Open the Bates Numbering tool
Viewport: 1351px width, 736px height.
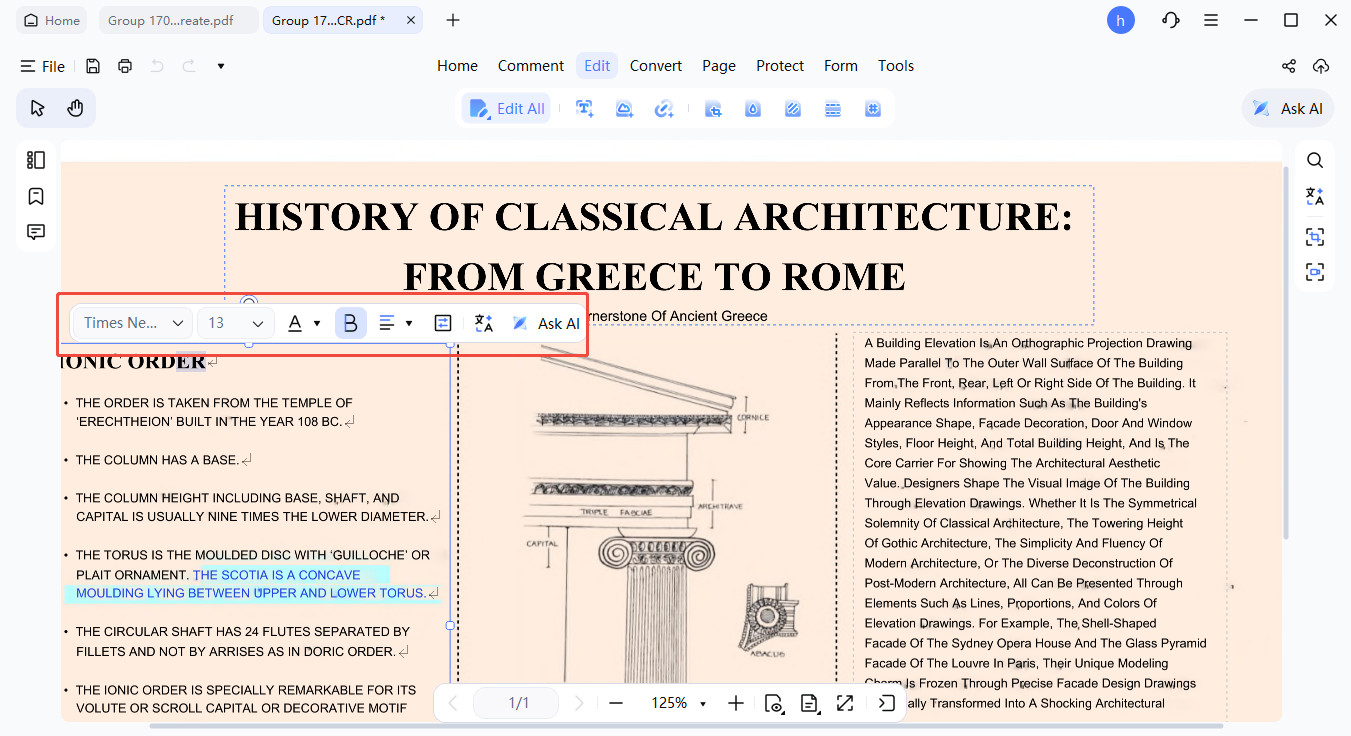coord(872,108)
